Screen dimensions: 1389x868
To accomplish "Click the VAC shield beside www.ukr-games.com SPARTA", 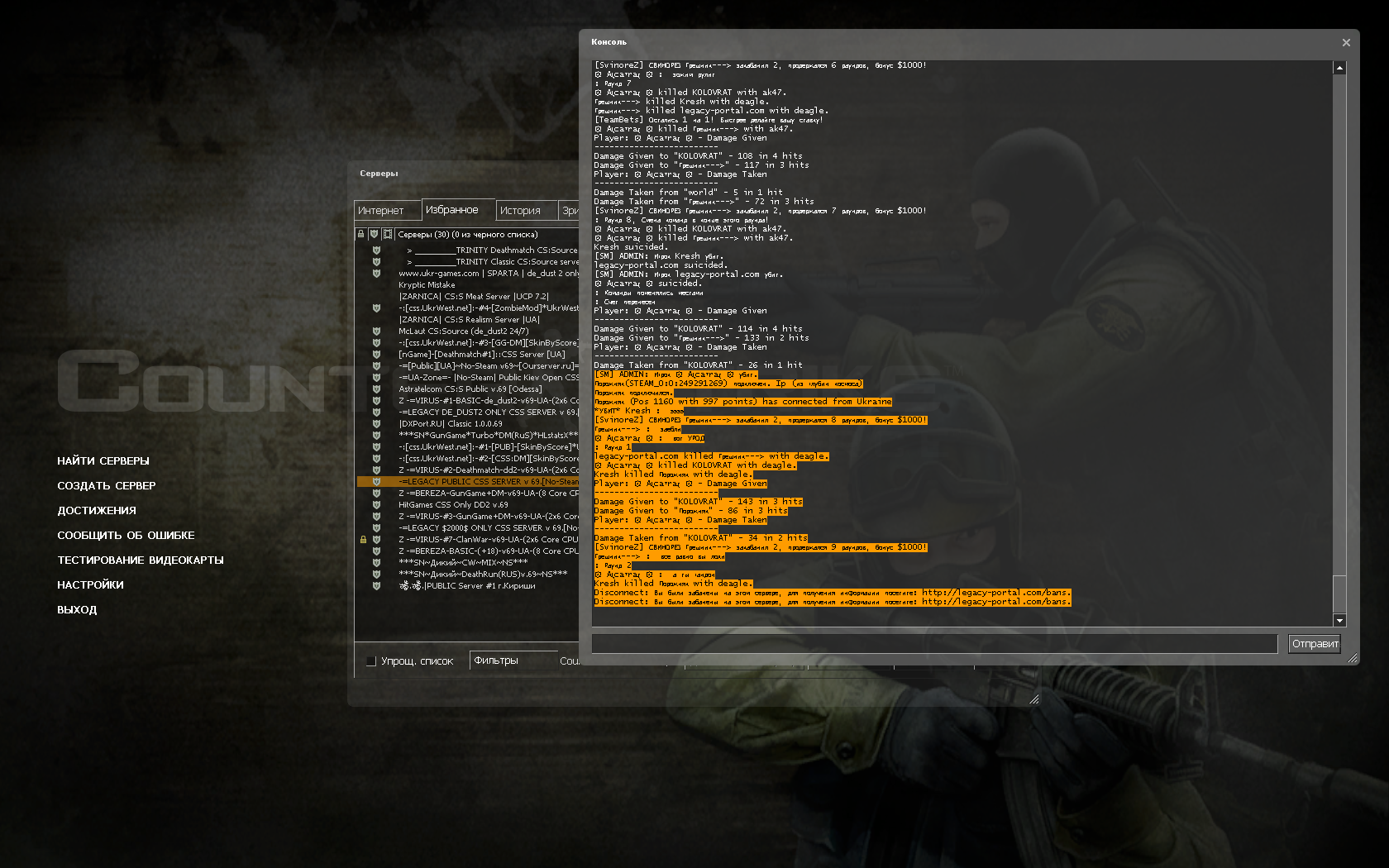I will pos(376,274).
